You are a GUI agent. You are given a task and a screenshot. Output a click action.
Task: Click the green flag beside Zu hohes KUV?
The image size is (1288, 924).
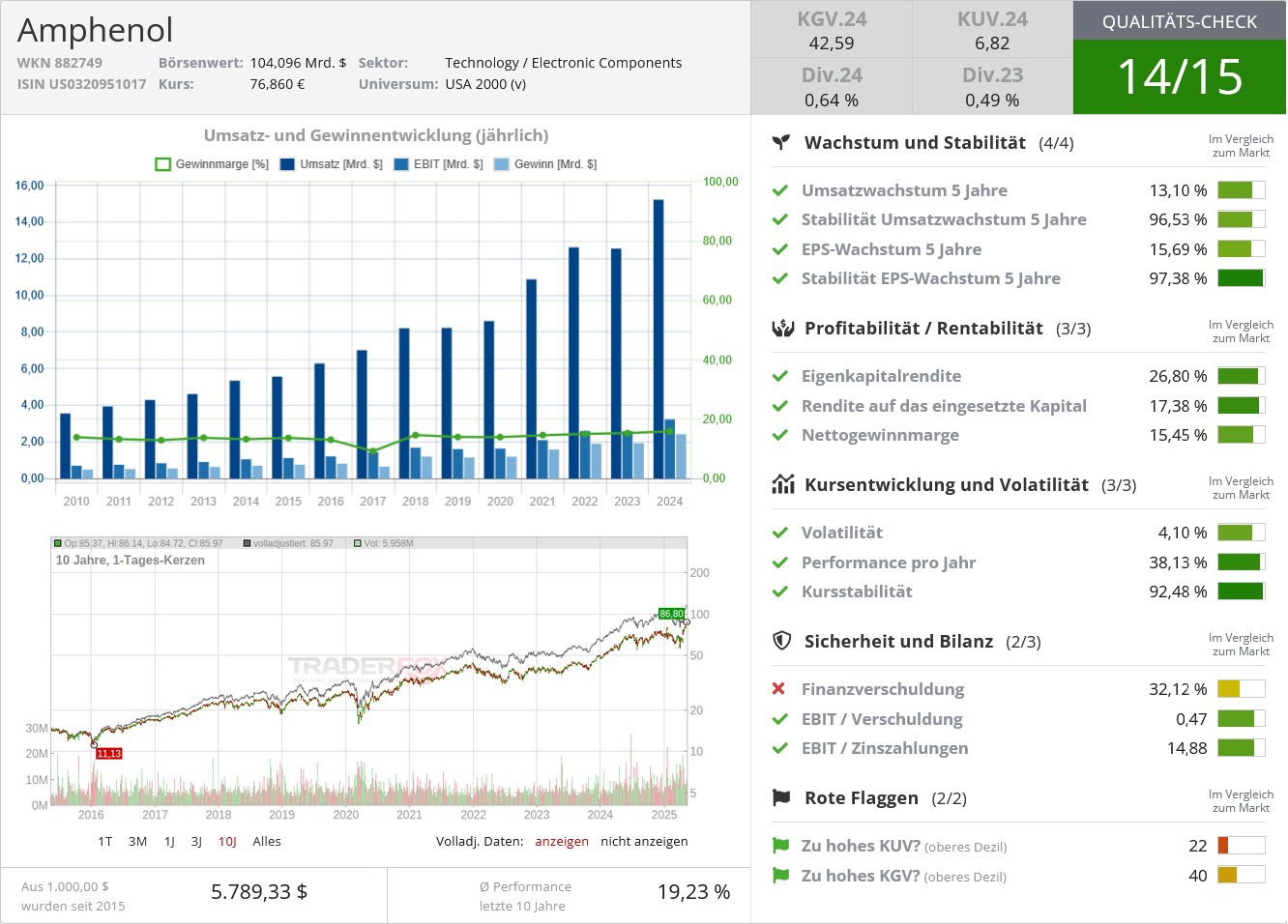pyautogui.click(x=780, y=846)
